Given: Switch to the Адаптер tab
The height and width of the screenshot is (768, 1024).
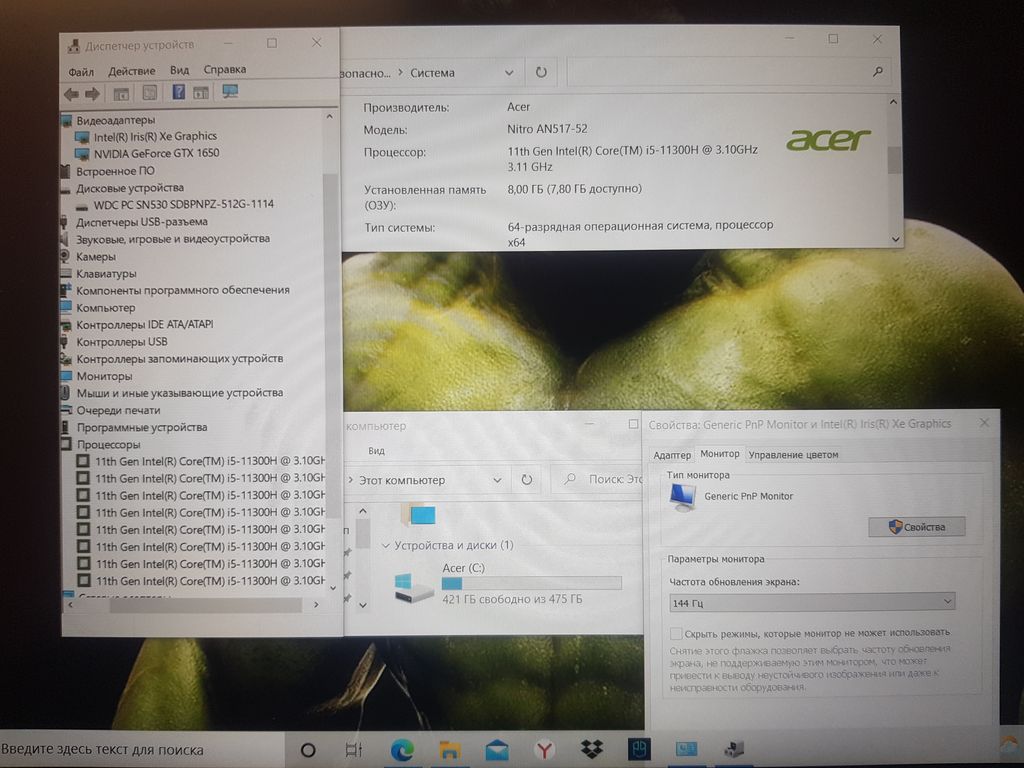Looking at the screenshot, I should [671, 455].
